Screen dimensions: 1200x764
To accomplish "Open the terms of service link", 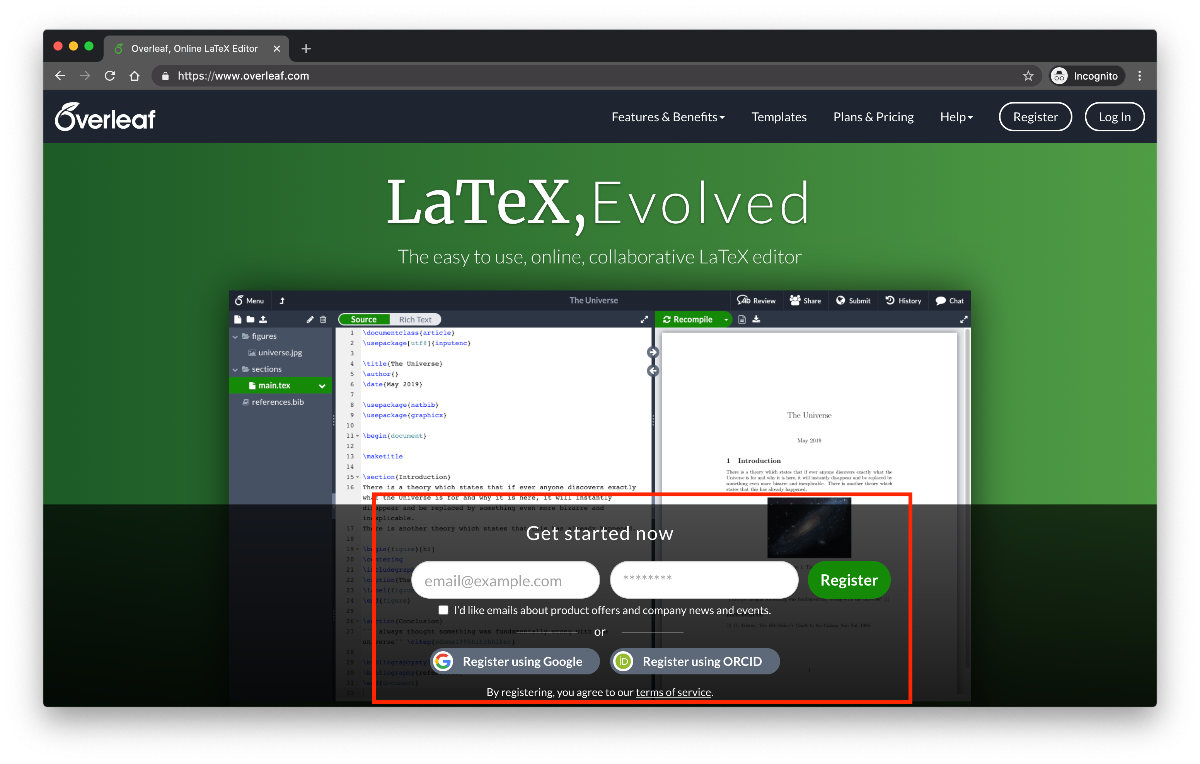I will 673,692.
